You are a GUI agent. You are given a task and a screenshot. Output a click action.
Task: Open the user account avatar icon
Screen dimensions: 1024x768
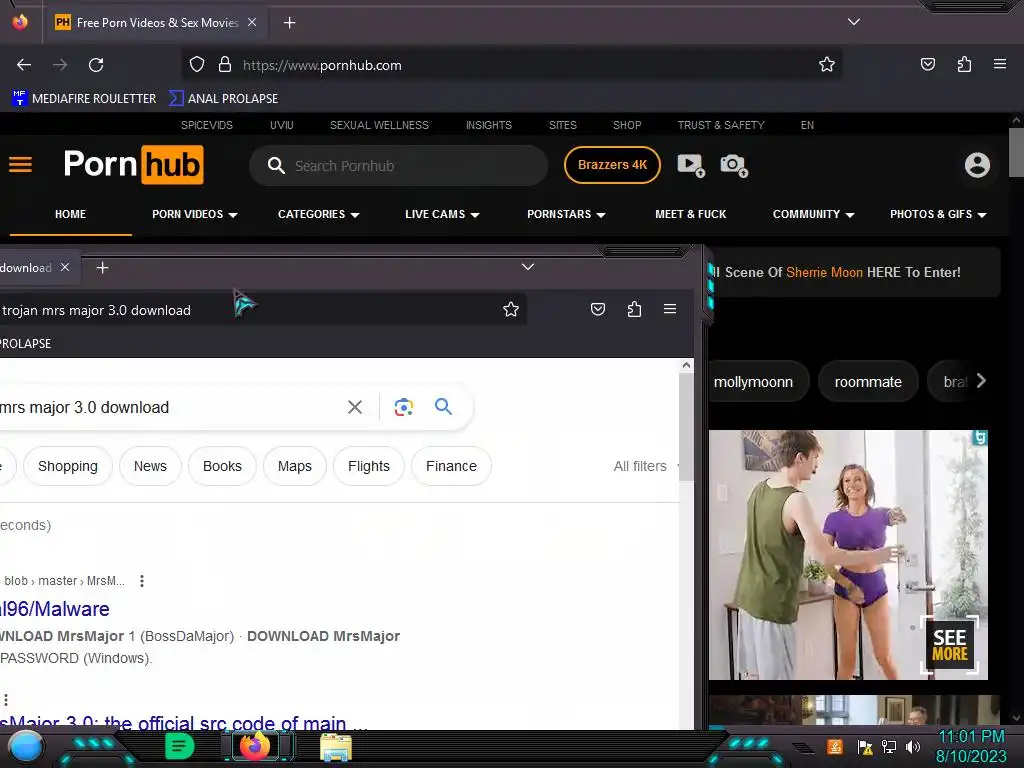(977, 165)
